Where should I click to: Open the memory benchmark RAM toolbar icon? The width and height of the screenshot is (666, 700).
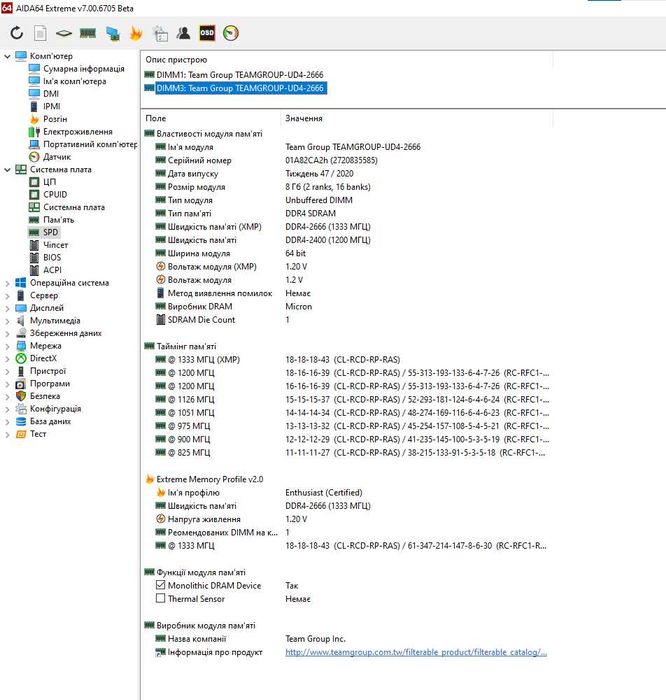pyautogui.click(x=88, y=33)
